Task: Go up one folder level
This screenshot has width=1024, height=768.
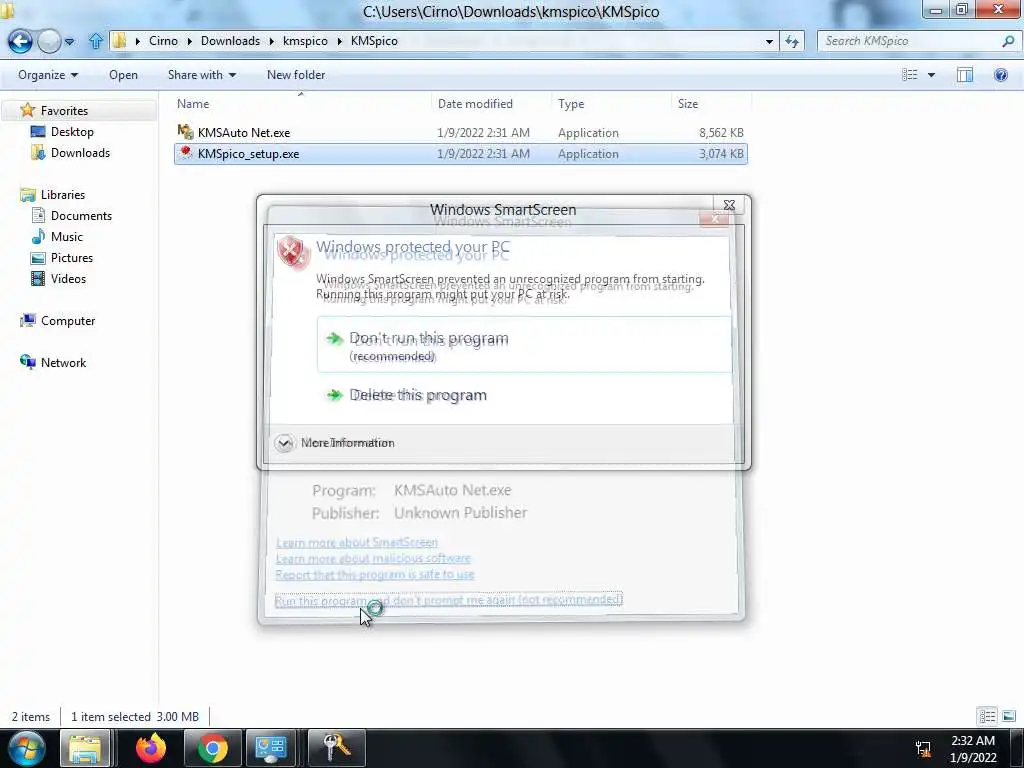Action: point(95,41)
